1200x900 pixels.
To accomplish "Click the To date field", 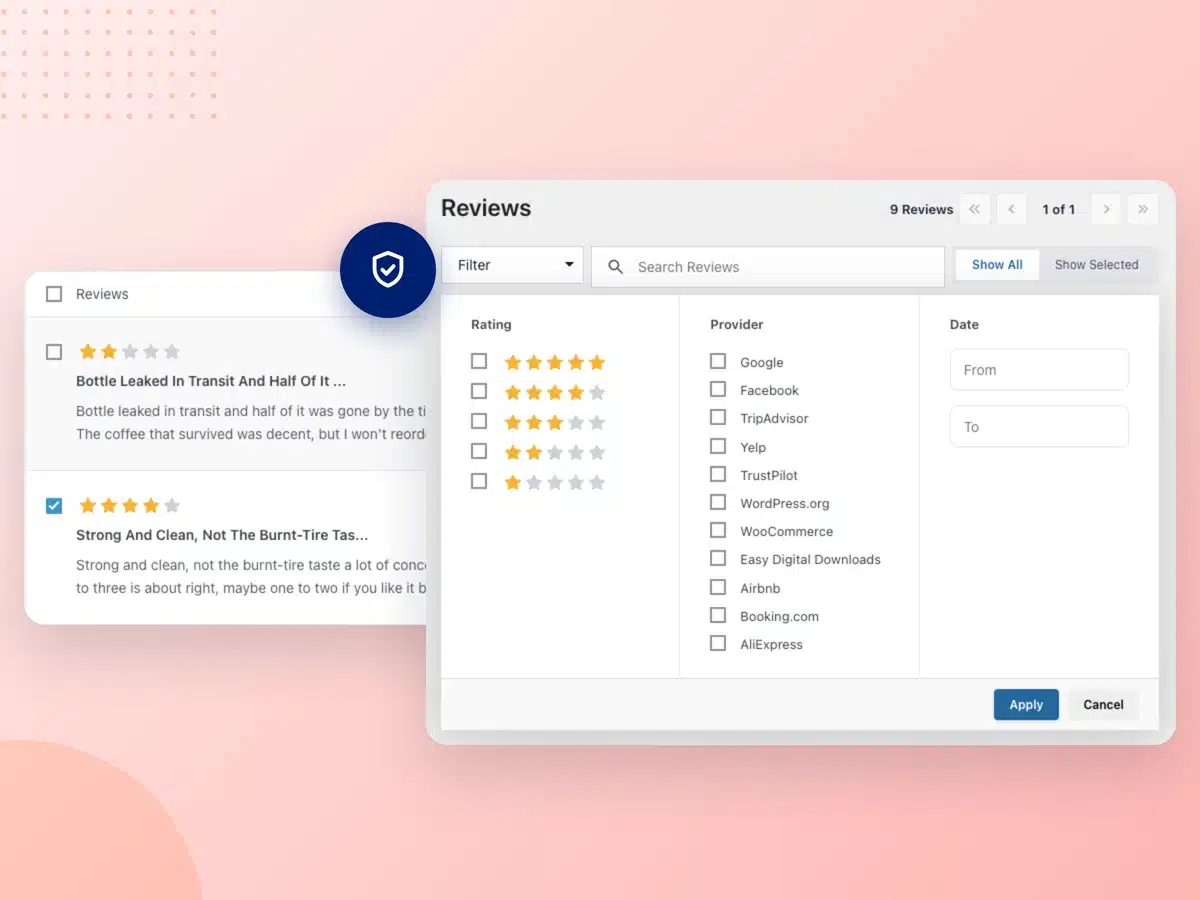I will [1039, 426].
